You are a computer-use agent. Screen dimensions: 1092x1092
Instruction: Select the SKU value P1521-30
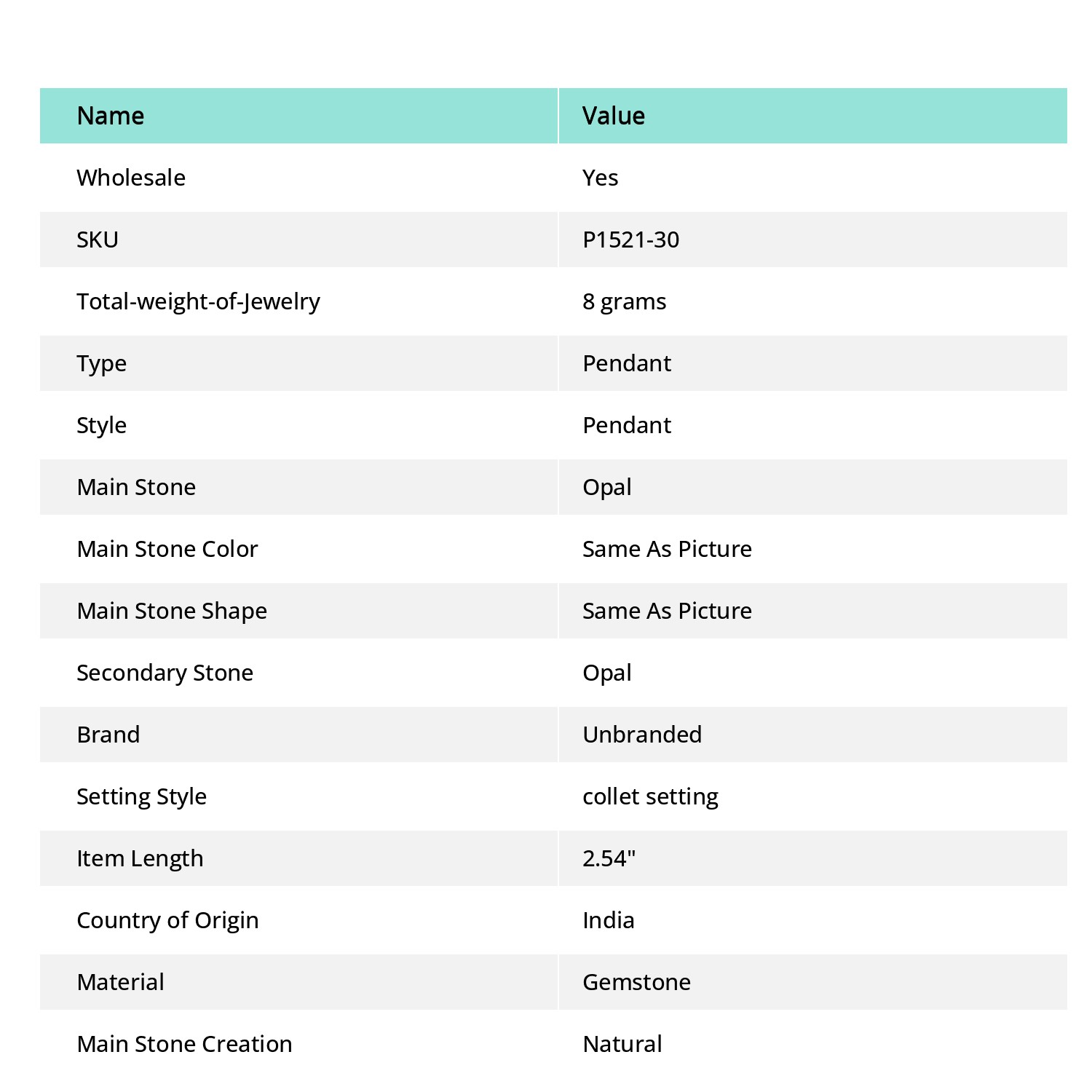pyautogui.click(x=631, y=240)
